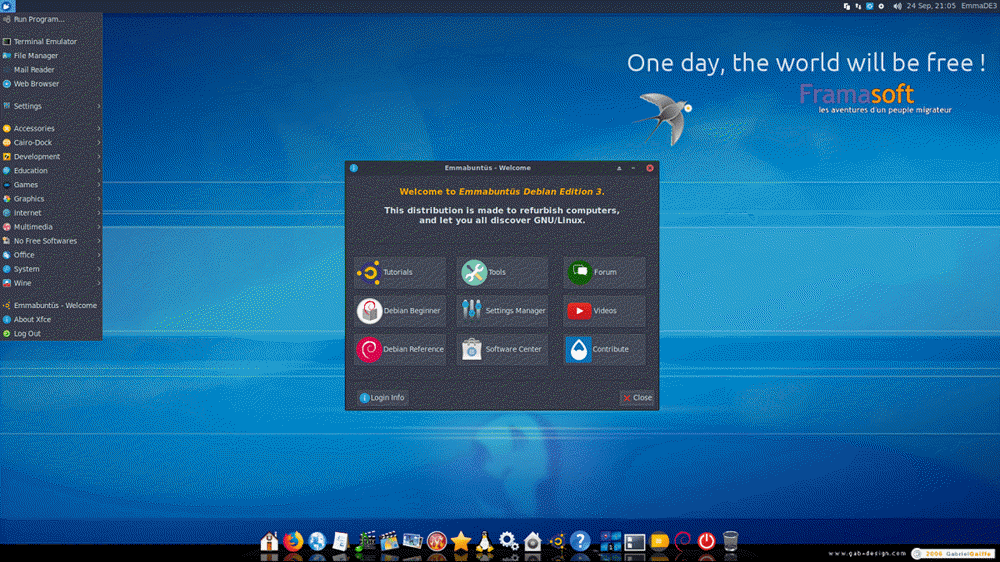Click the Login Info button

coord(381,397)
